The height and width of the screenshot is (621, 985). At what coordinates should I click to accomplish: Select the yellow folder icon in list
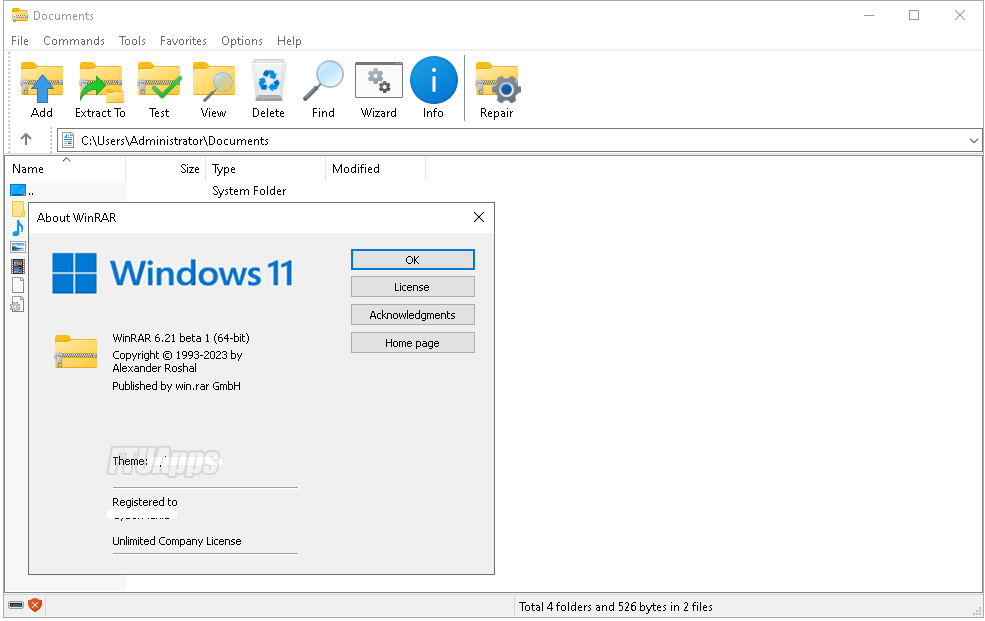point(18,208)
